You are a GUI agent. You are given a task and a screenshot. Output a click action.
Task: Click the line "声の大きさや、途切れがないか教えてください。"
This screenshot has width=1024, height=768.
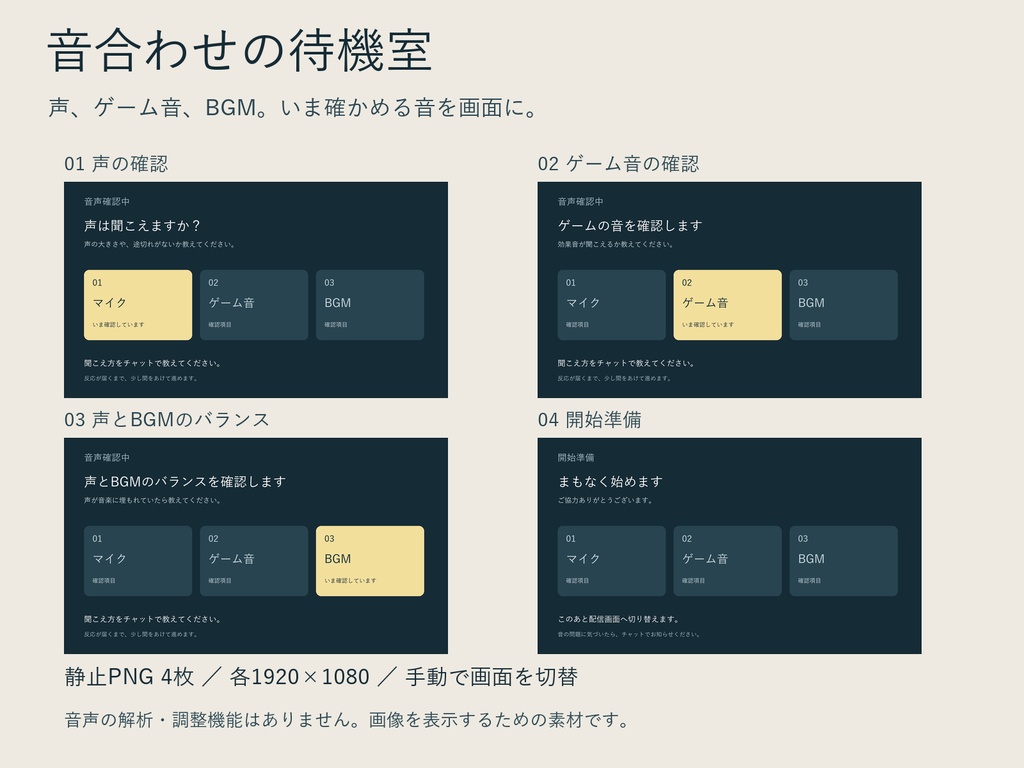click(160, 244)
